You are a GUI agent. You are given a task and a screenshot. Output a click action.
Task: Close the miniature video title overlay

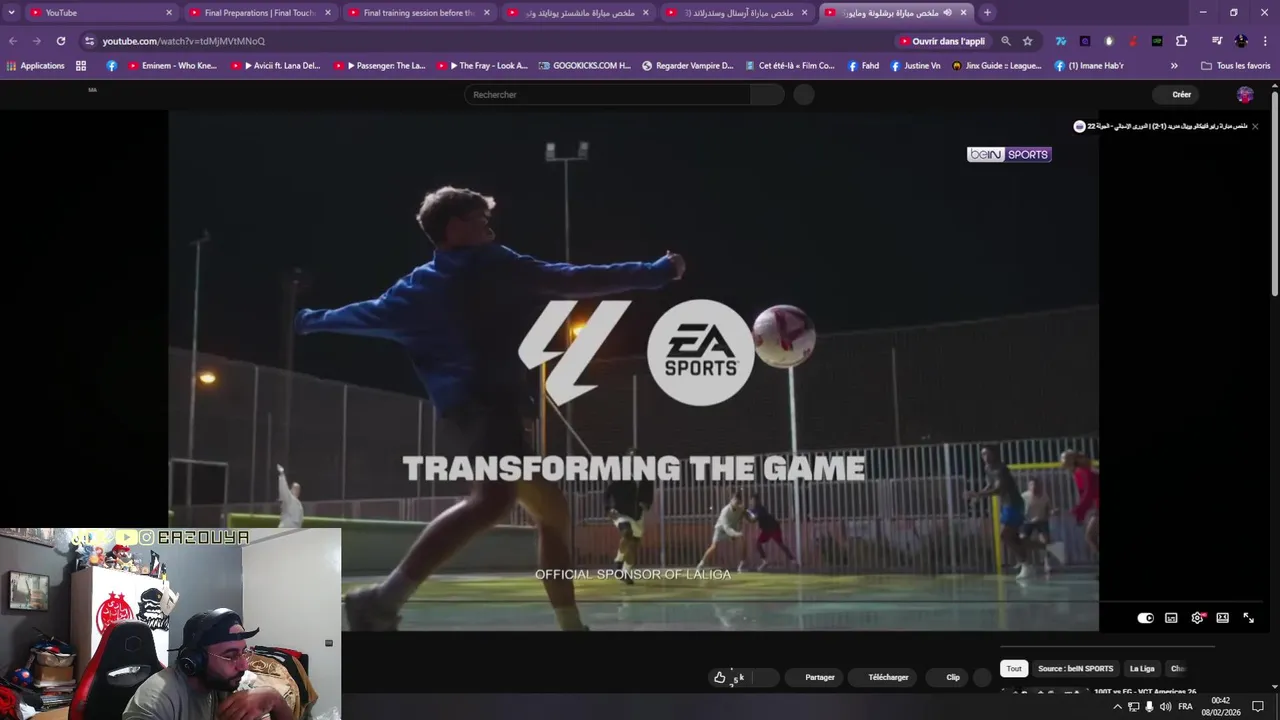(x=1255, y=126)
